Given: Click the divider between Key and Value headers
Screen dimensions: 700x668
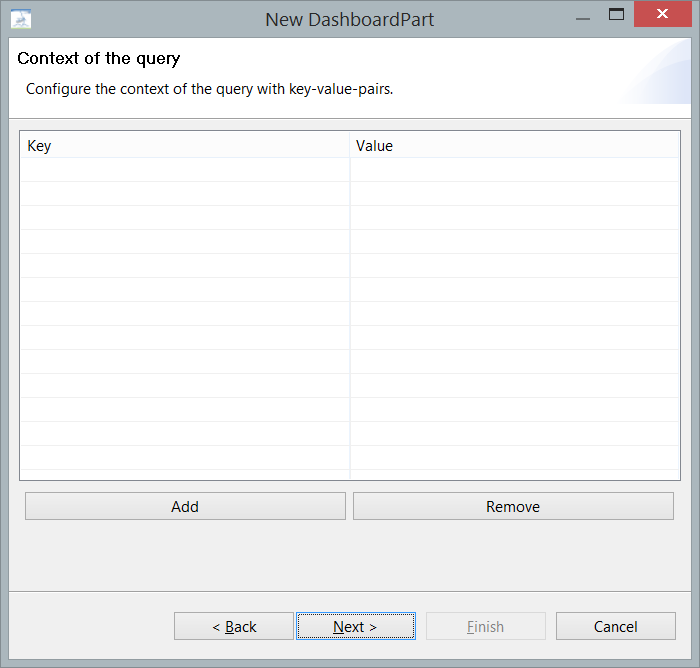Looking at the screenshot, I should tap(350, 145).
